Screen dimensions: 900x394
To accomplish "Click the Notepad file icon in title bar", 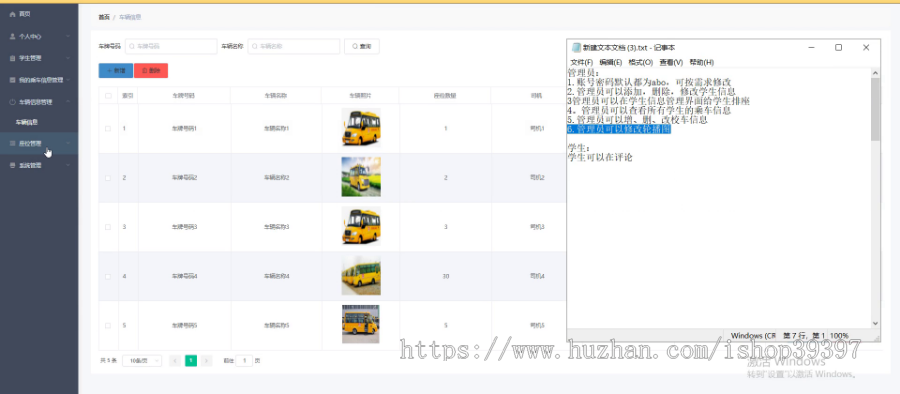I will point(576,48).
